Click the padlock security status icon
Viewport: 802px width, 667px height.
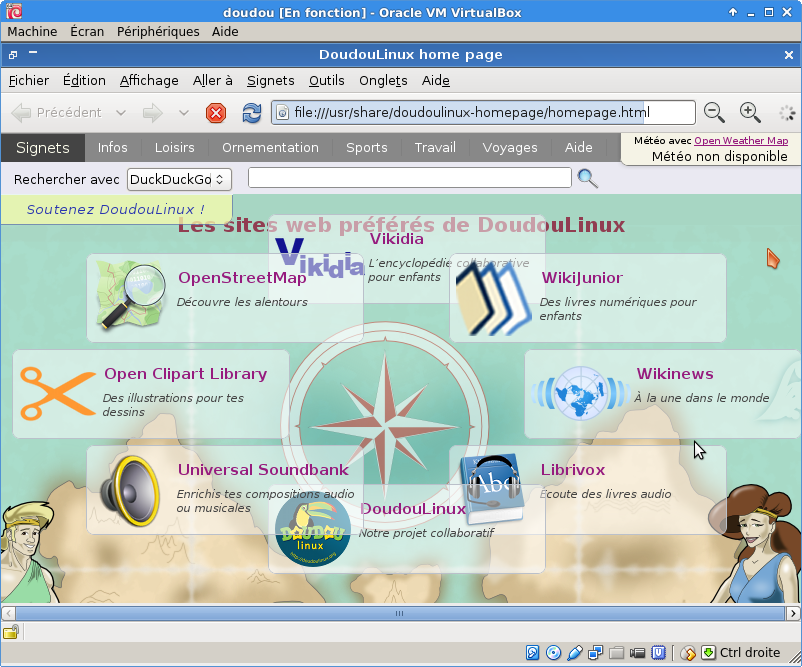[11, 632]
